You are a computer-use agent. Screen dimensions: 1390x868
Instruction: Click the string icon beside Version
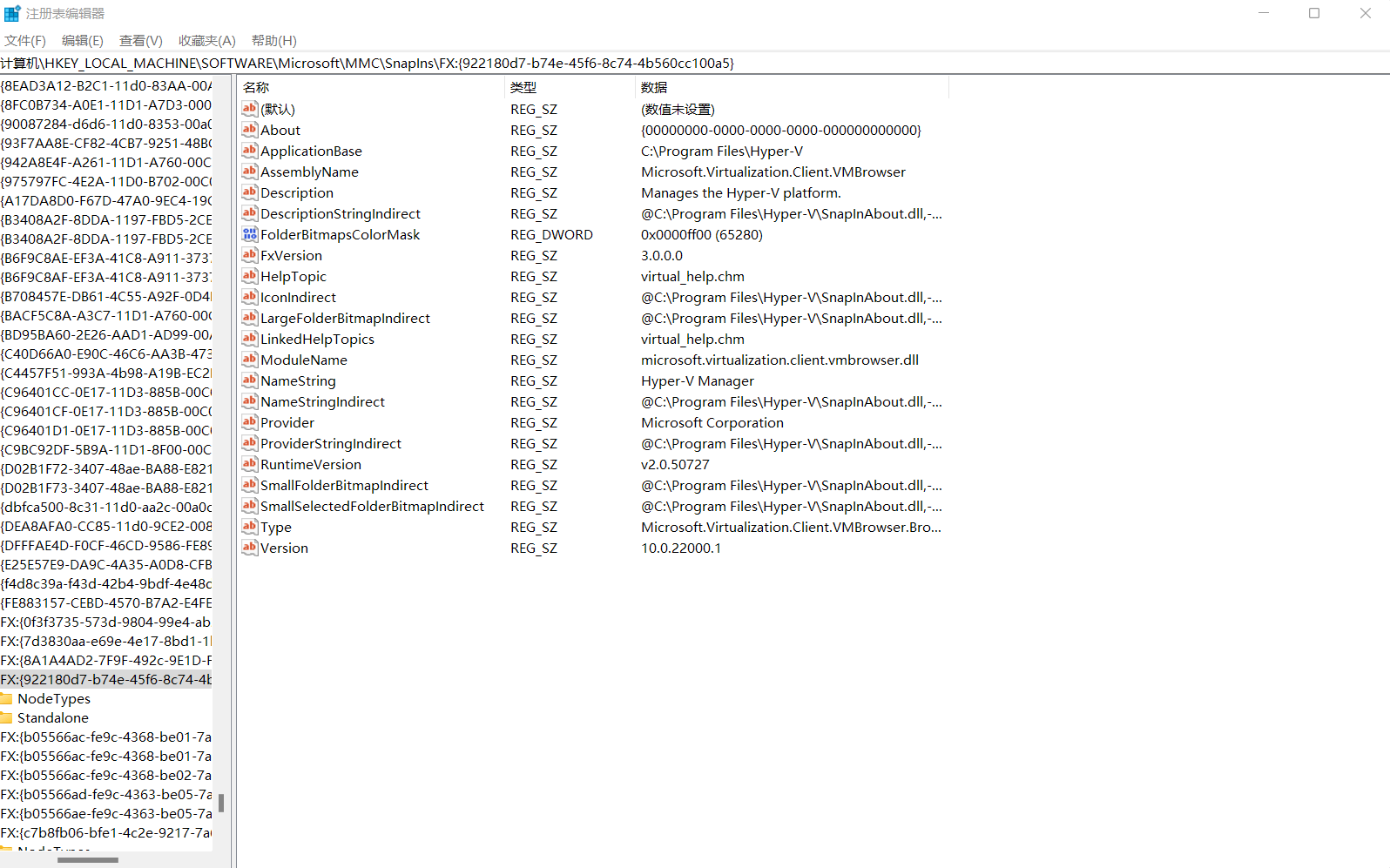(x=250, y=548)
